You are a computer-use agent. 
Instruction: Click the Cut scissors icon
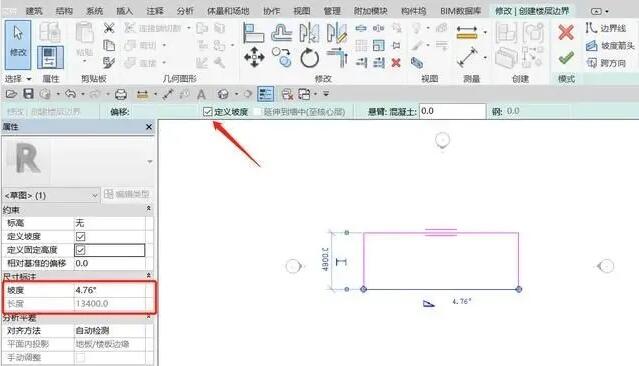pyautogui.click(x=109, y=28)
